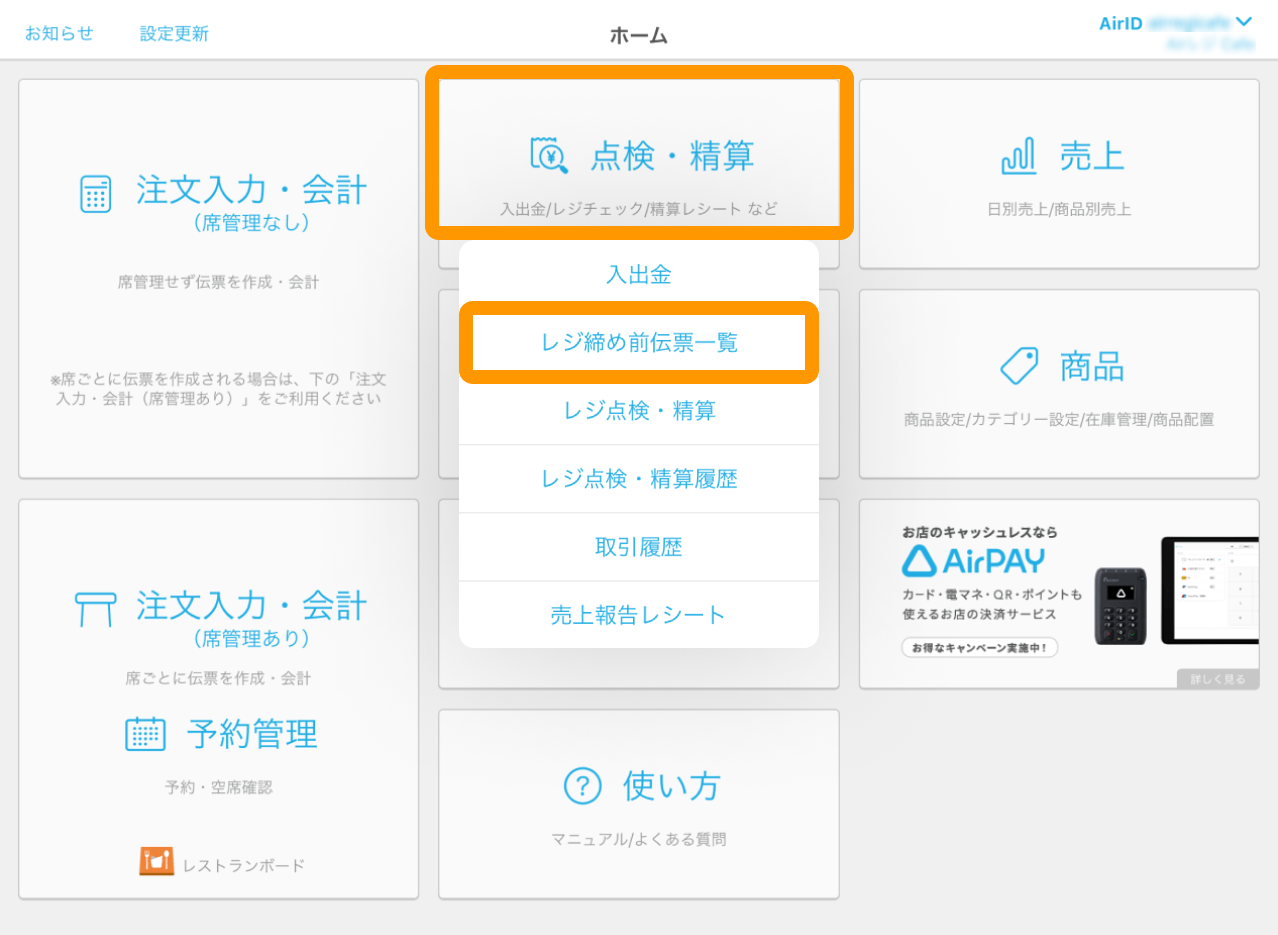Image resolution: width=1278 pixels, height=935 pixels.
Task: Click the calendar icon beside 予約管理
Action: (x=145, y=734)
